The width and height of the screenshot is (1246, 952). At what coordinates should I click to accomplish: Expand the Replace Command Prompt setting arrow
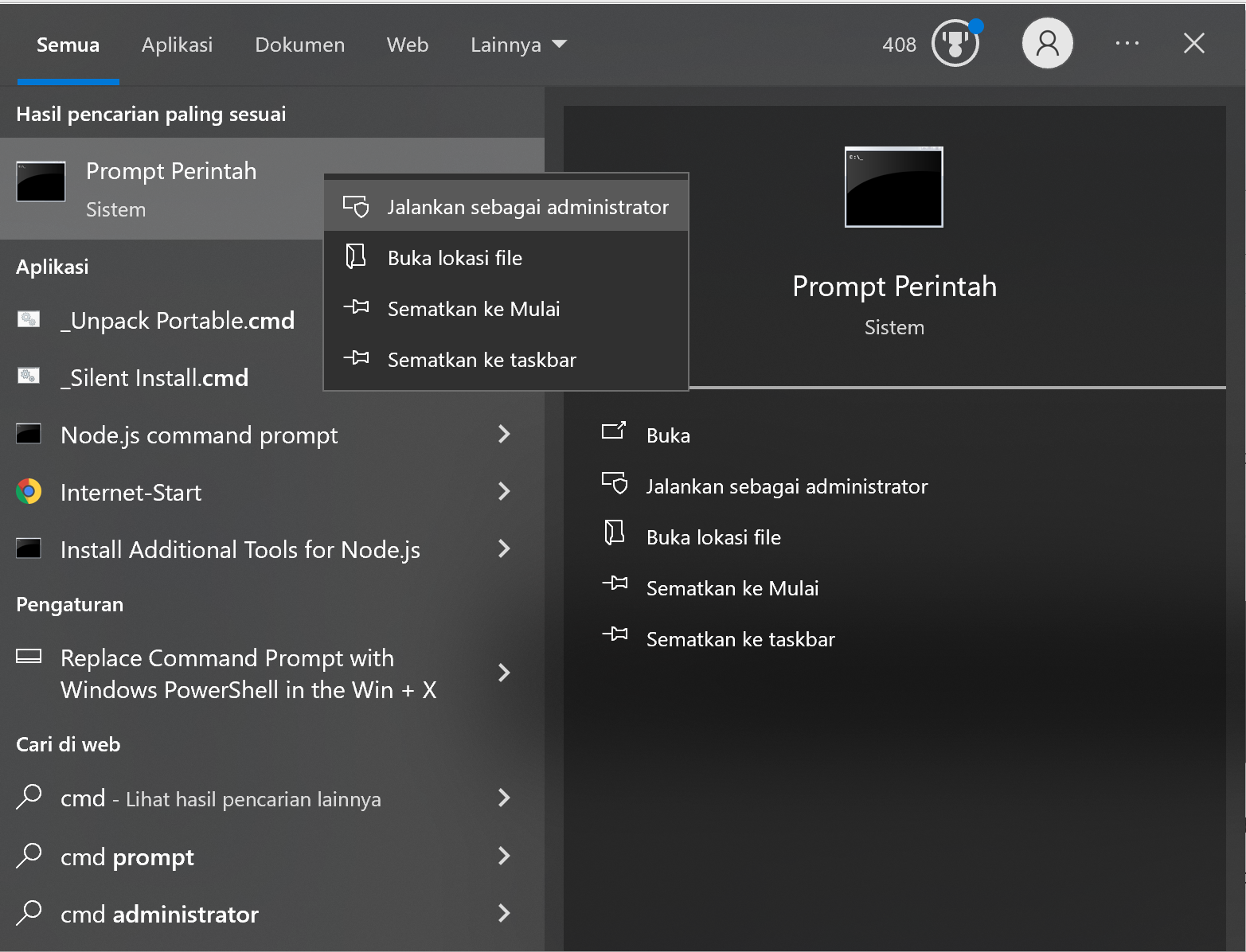click(x=504, y=673)
